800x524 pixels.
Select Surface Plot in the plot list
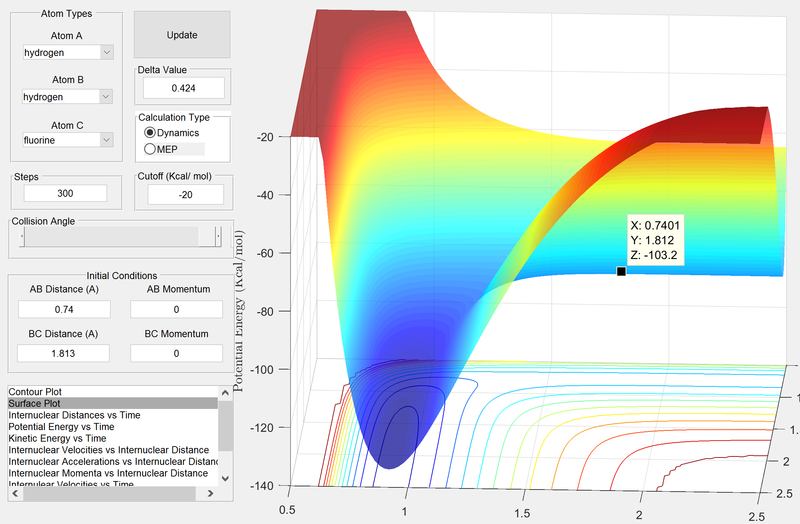(113, 403)
